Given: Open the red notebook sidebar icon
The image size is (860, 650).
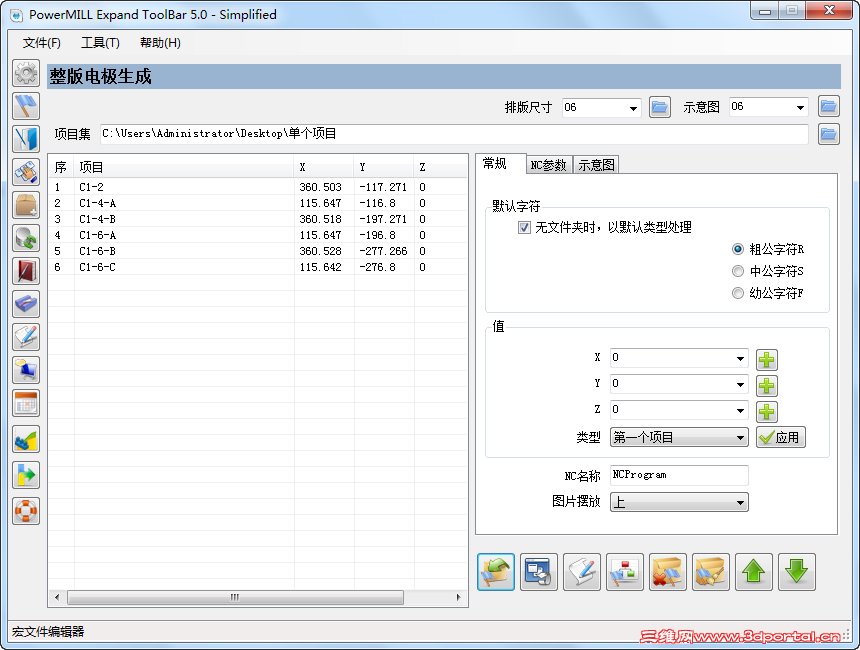Looking at the screenshot, I should click(26, 271).
